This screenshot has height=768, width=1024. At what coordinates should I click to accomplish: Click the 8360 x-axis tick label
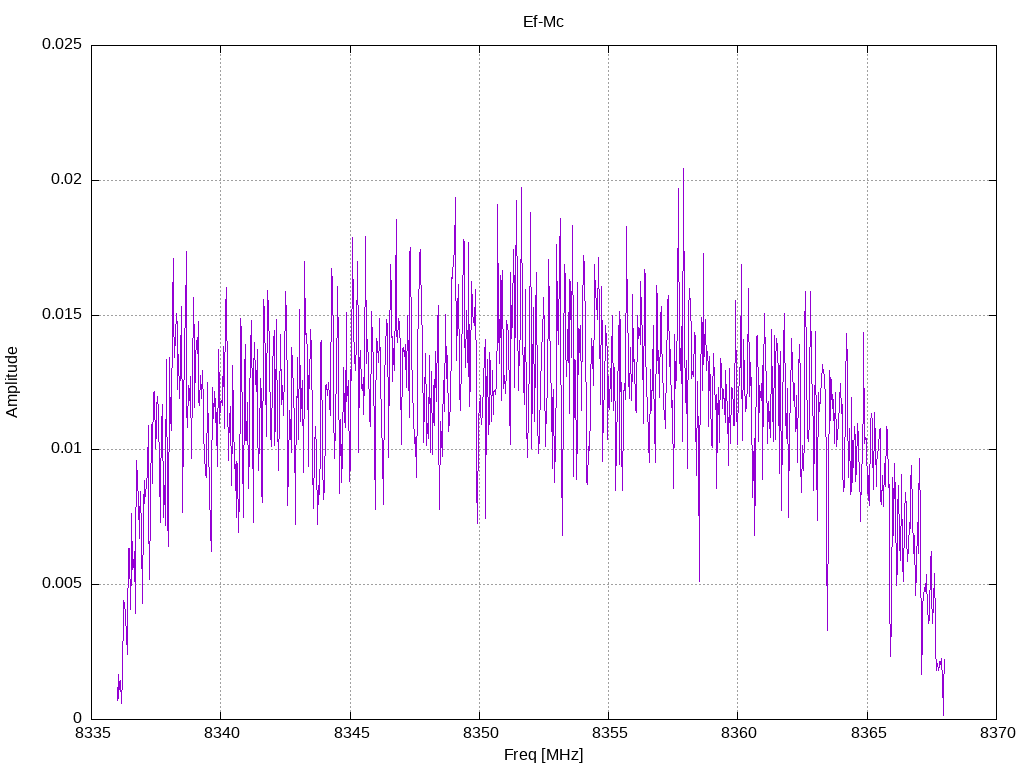[x=739, y=733]
